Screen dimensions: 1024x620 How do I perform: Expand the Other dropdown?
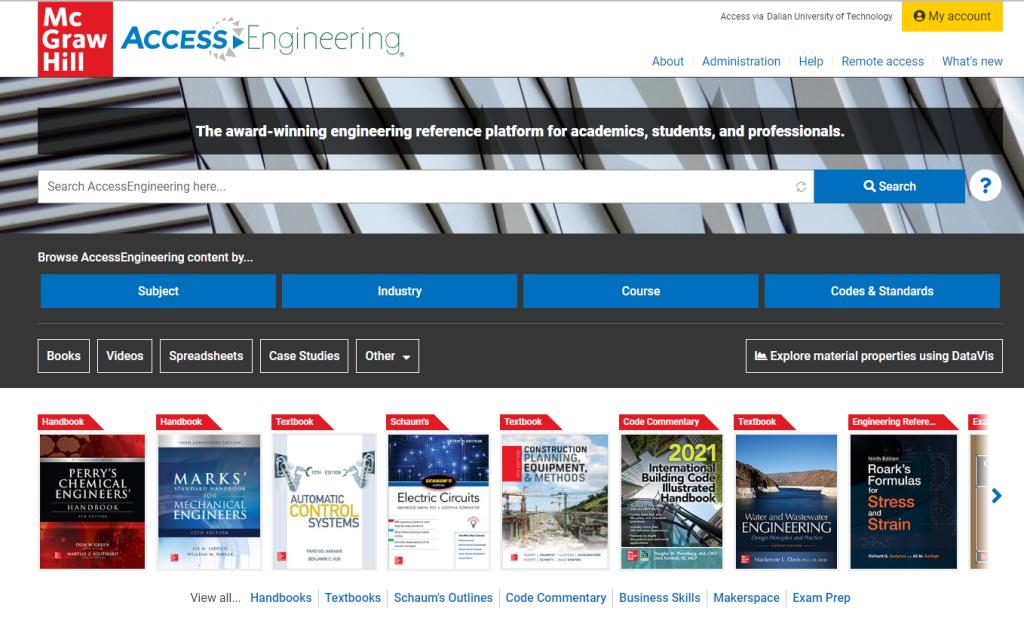point(387,356)
